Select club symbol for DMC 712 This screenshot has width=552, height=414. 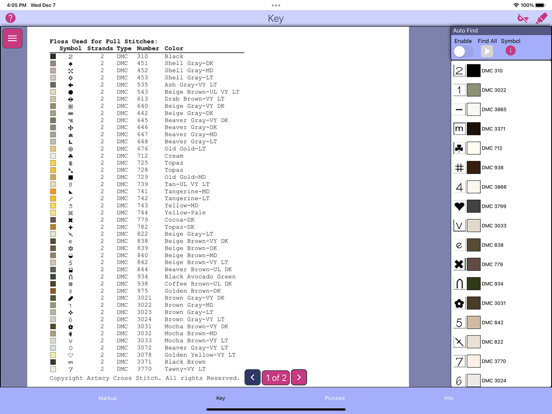pyautogui.click(x=459, y=148)
